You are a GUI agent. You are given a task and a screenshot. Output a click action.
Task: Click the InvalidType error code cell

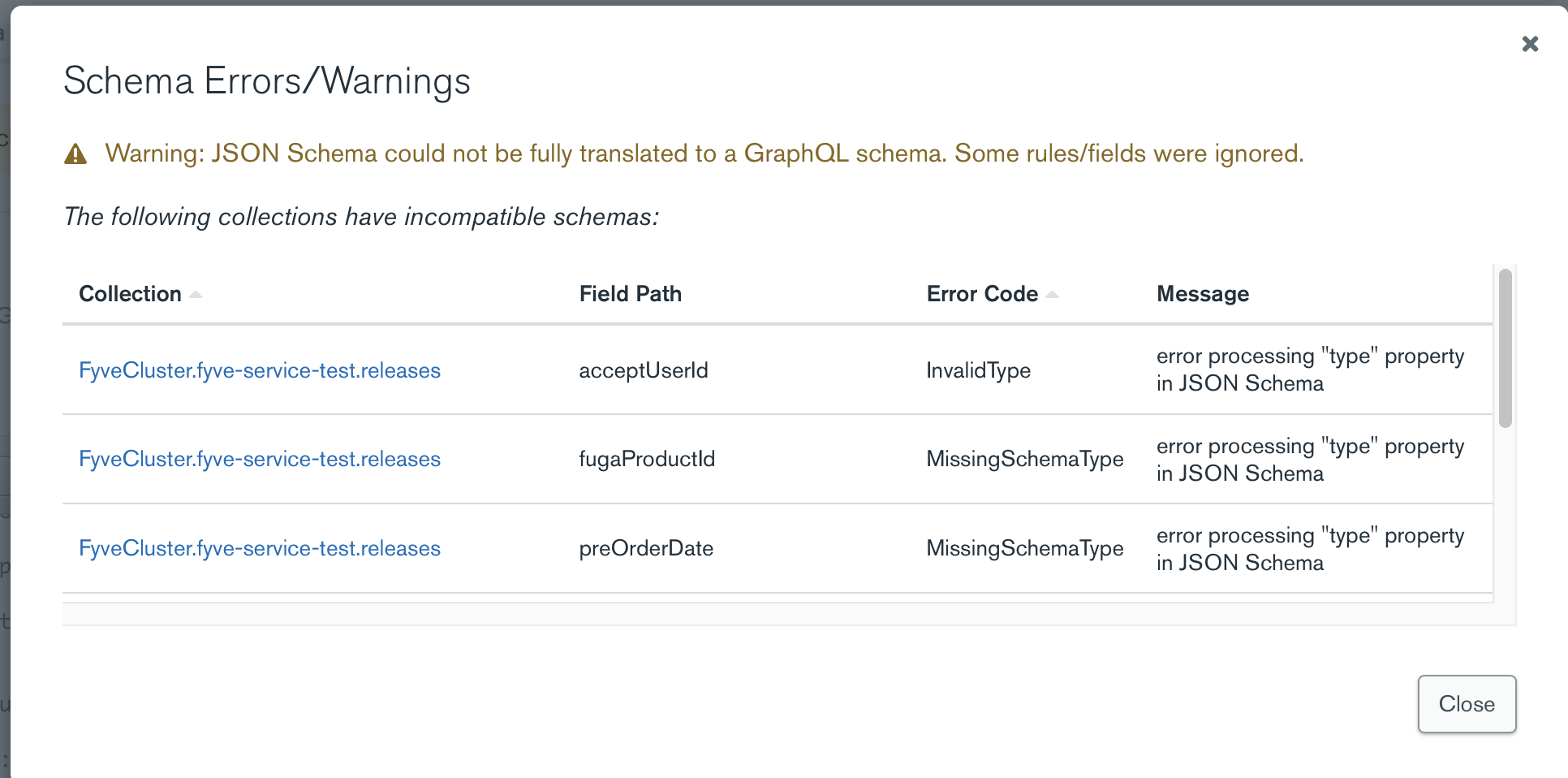click(x=978, y=370)
